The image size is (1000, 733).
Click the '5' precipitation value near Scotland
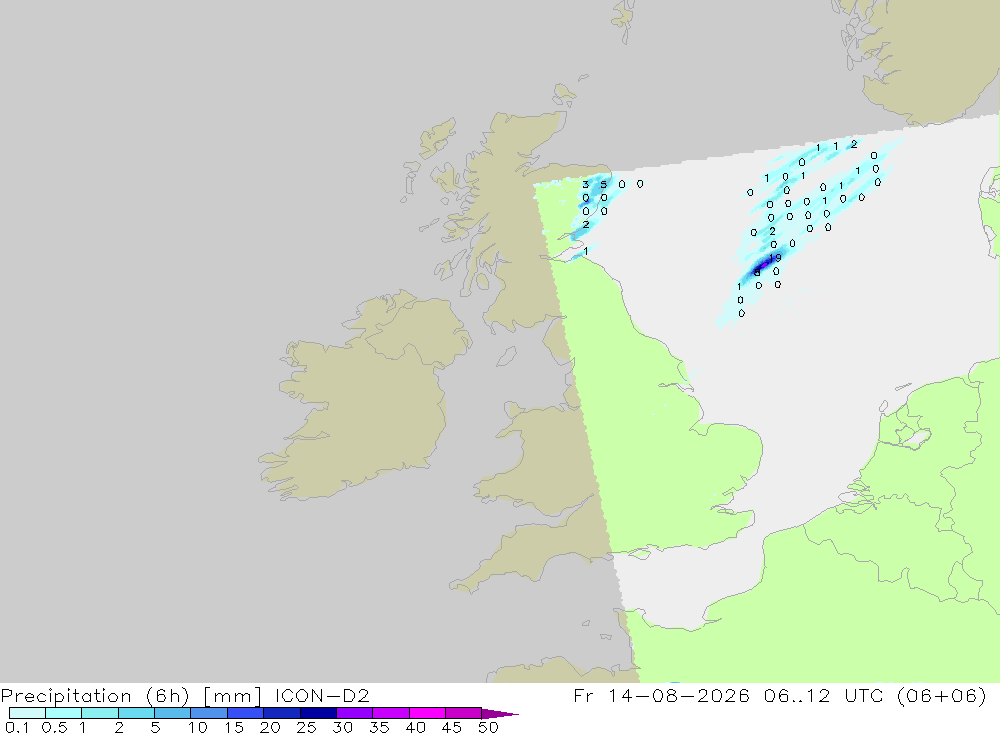[x=603, y=184]
